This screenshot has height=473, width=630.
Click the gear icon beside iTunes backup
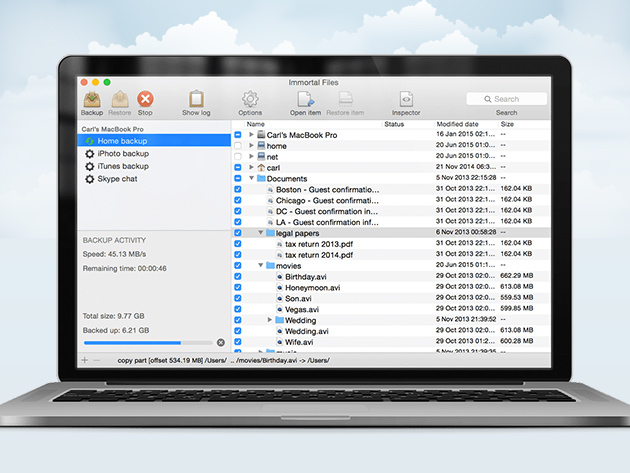point(90,166)
